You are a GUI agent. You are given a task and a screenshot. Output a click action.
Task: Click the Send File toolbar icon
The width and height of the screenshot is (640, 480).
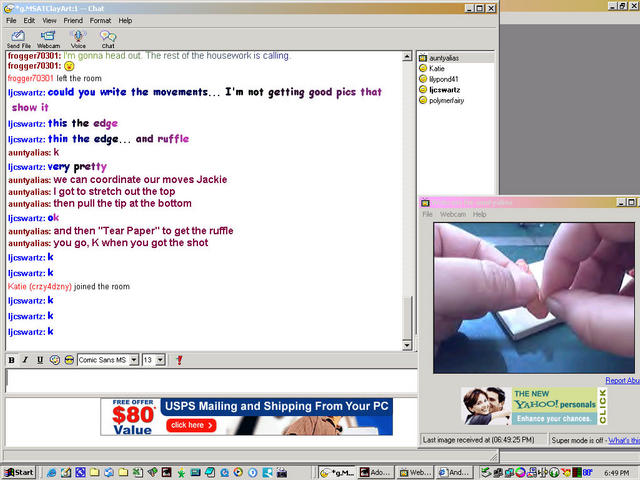(18, 39)
